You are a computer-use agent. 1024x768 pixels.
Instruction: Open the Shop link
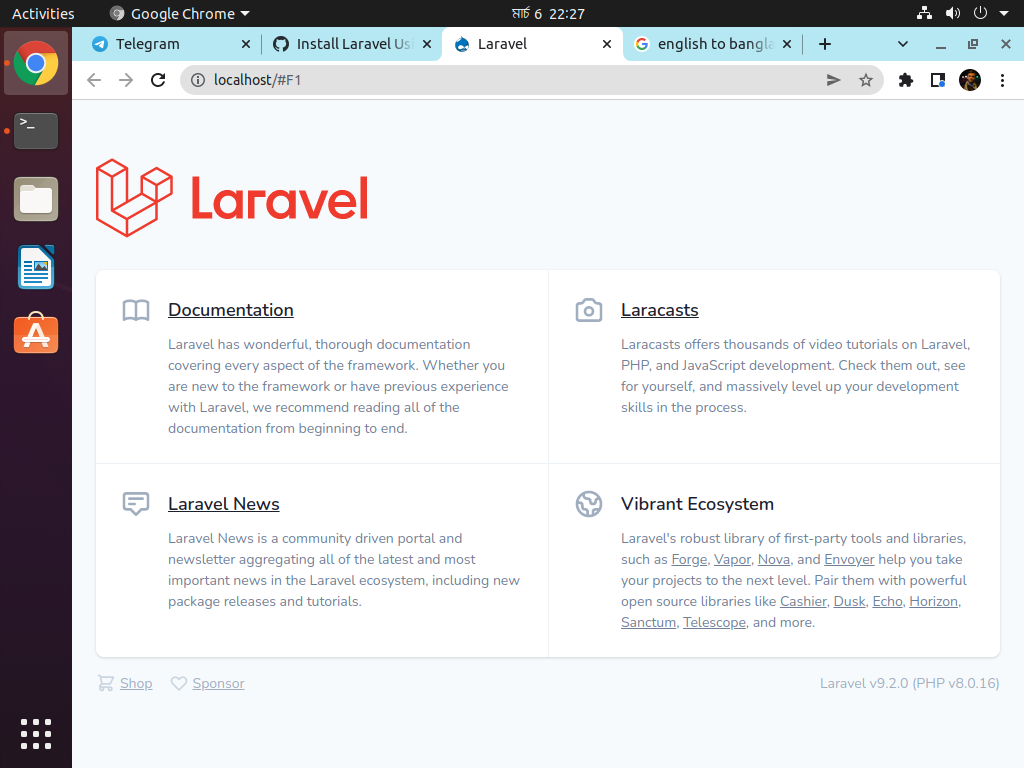[x=136, y=683]
